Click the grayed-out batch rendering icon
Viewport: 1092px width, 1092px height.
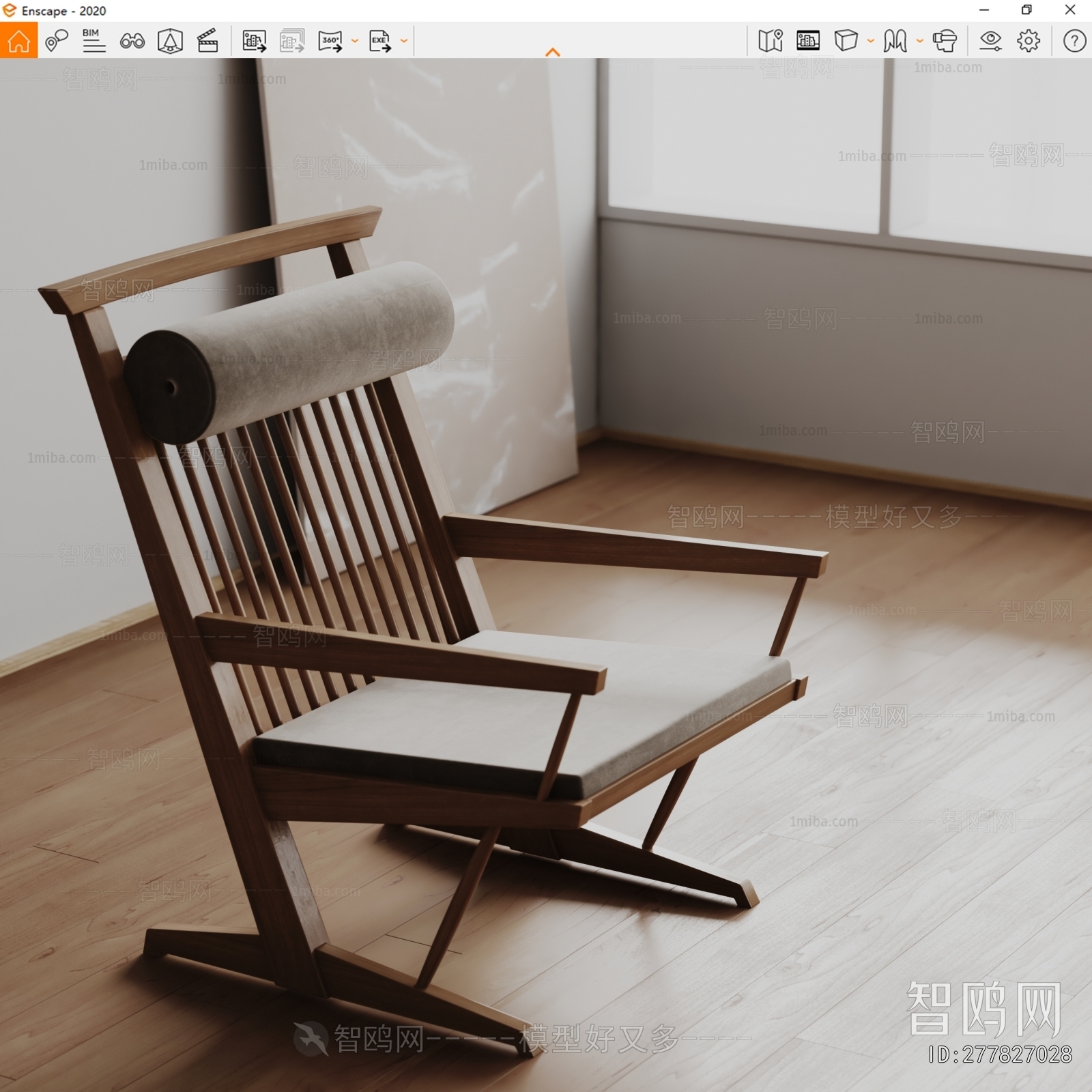292,41
